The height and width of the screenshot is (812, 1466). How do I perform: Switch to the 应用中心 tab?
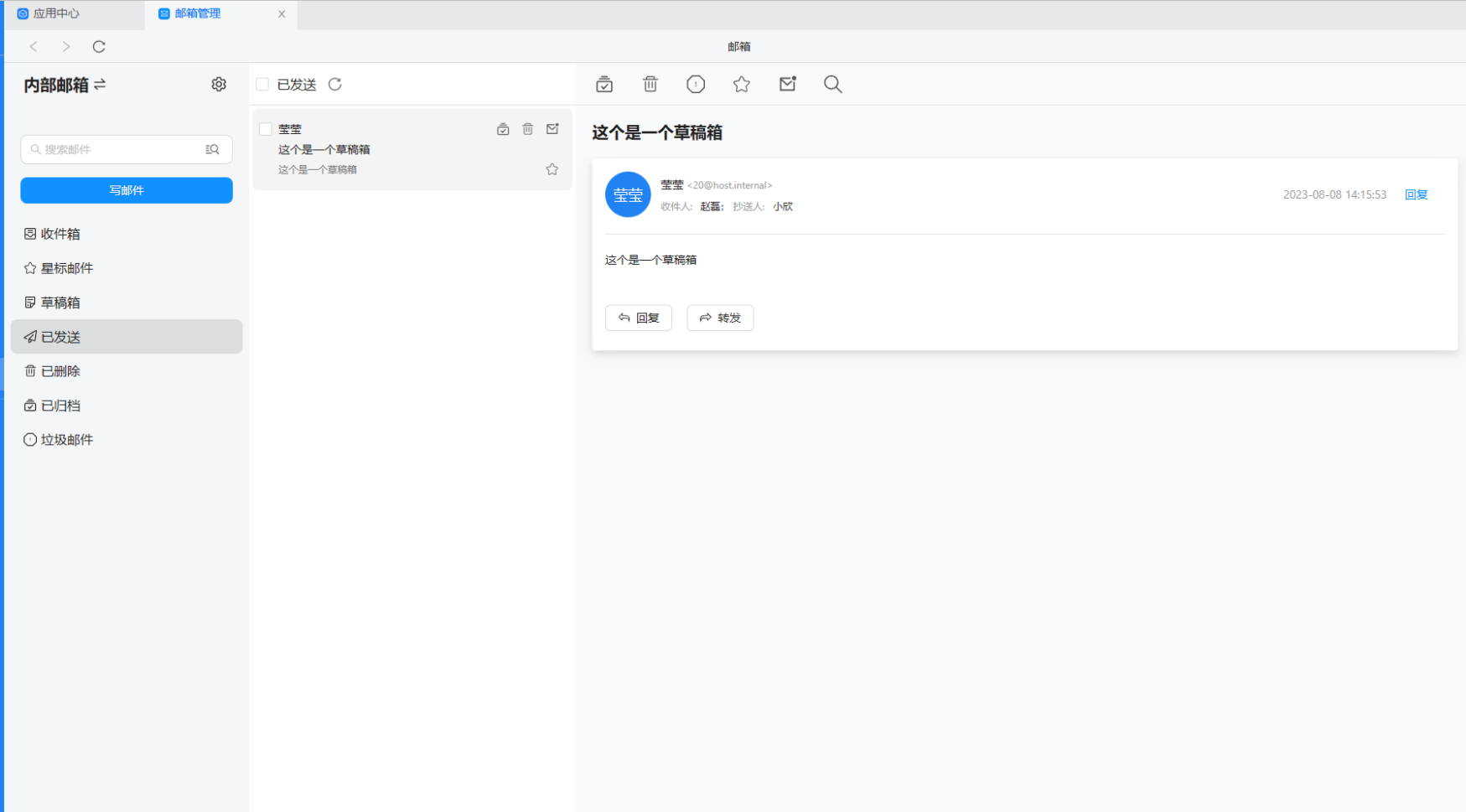click(x=55, y=13)
